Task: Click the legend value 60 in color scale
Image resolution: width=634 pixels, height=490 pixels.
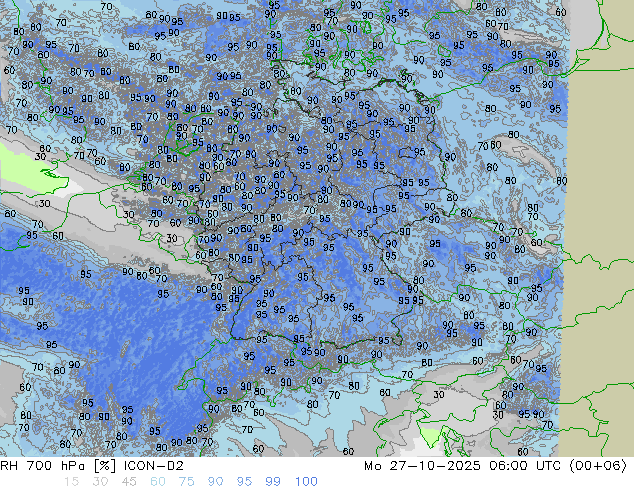Action: click(x=158, y=482)
